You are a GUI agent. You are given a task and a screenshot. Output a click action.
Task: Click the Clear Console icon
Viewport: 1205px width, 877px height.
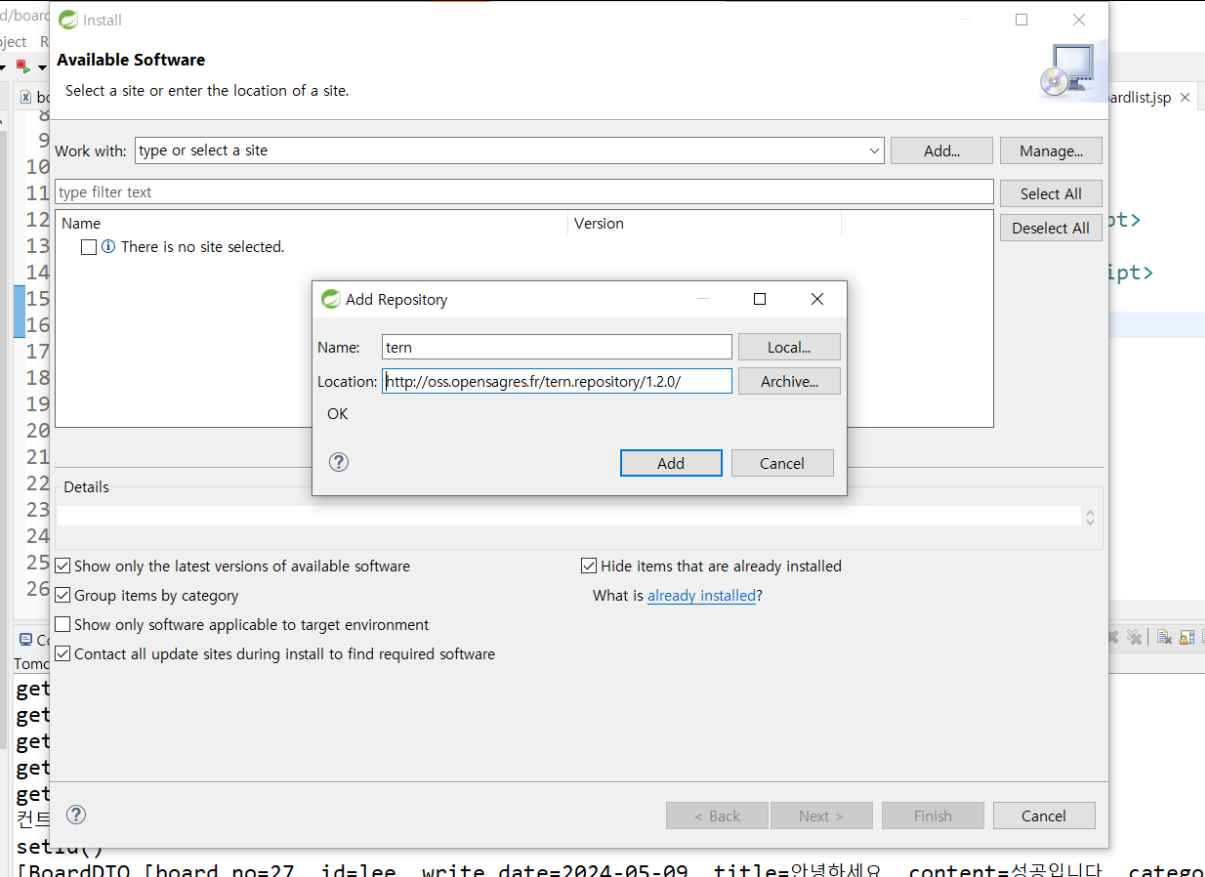1164,637
